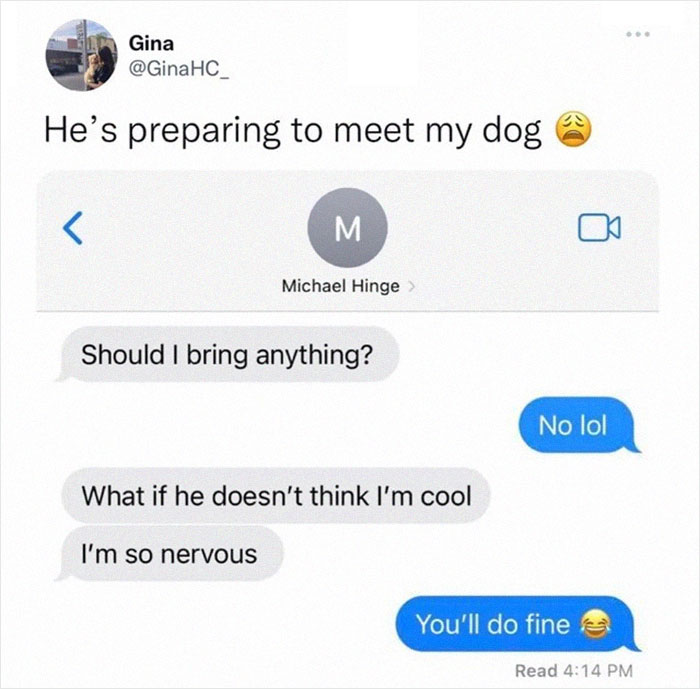Expand Michael Hinge contact details chevron
700x689 pixels.
click(x=412, y=286)
